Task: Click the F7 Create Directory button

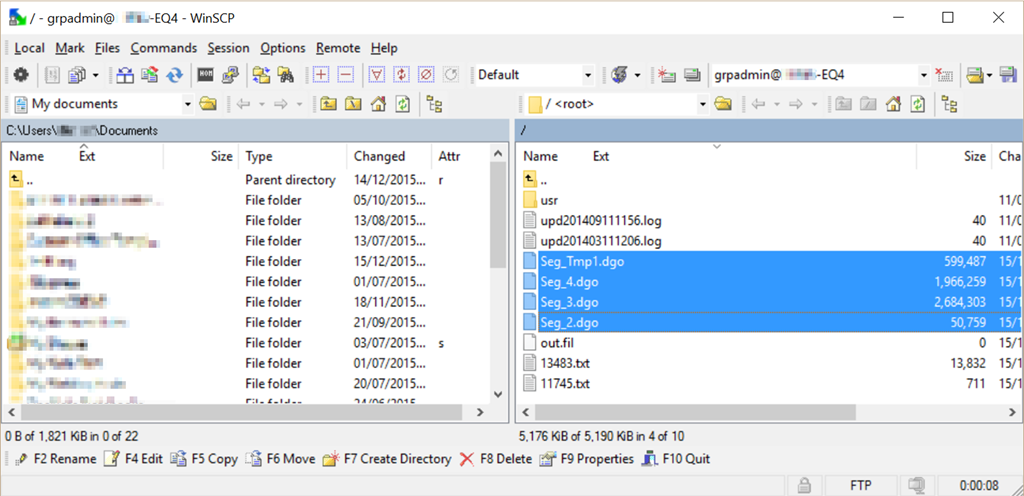Action: pos(387,459)
